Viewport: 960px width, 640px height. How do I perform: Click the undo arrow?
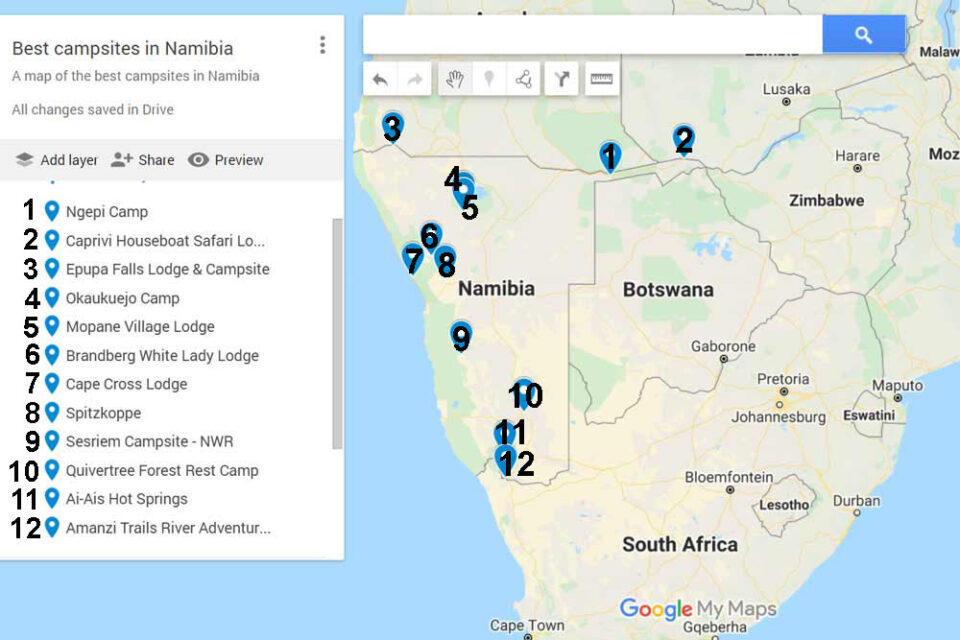click(x=380, y=78)
